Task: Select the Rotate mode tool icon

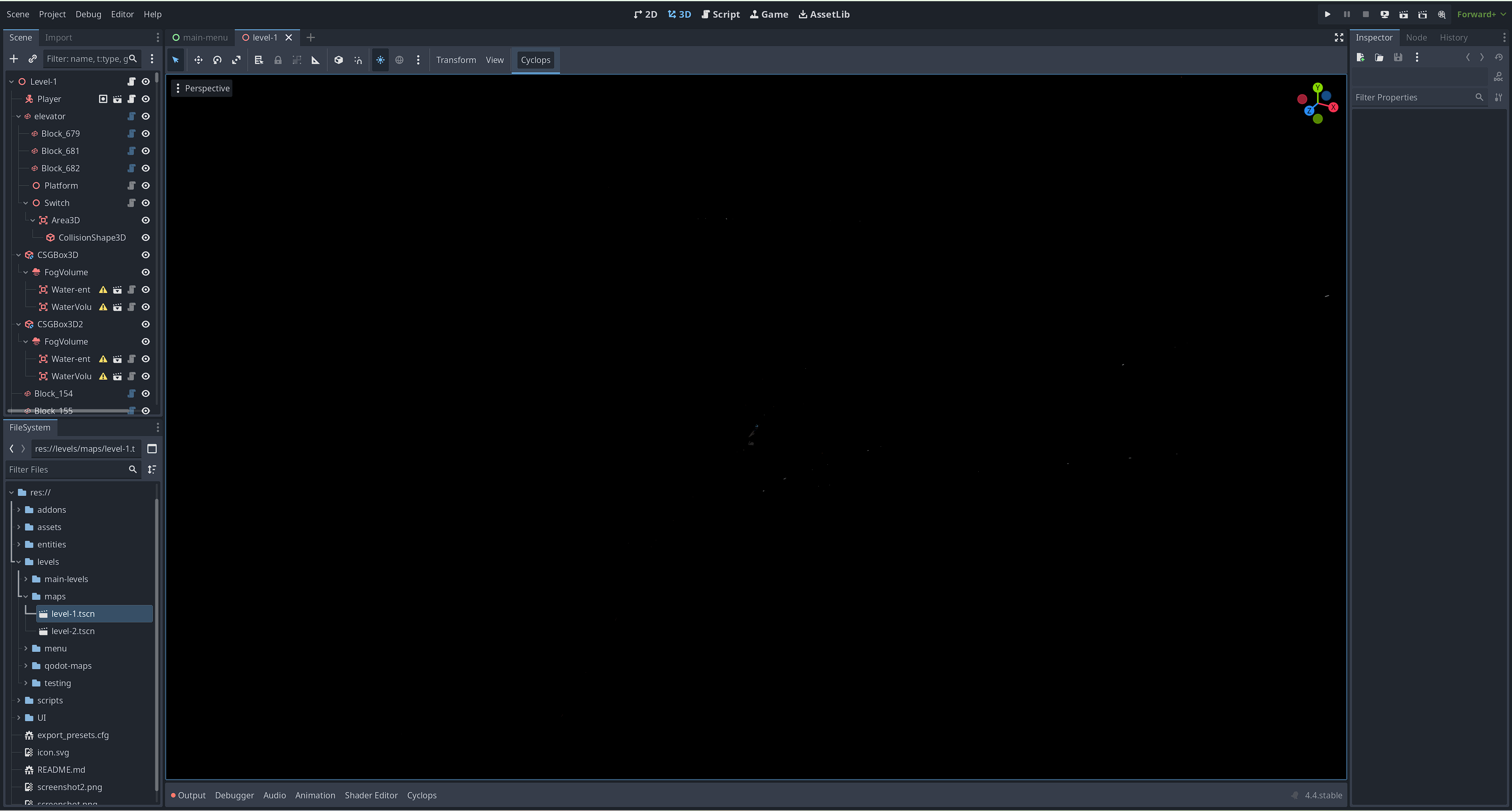Action: click(217, 60)
